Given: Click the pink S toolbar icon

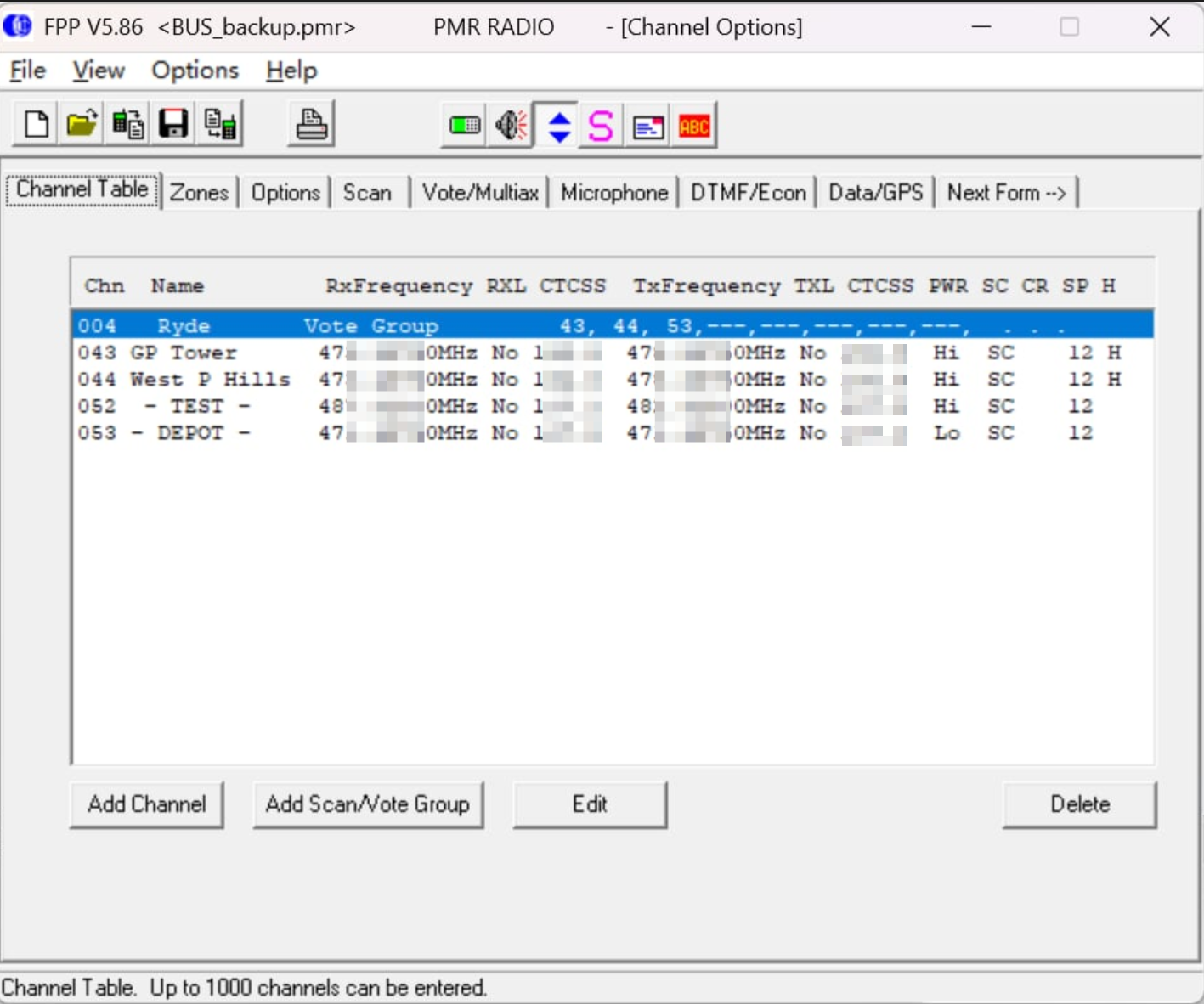Looking at the screenshot, I should [x=602, y=127].
